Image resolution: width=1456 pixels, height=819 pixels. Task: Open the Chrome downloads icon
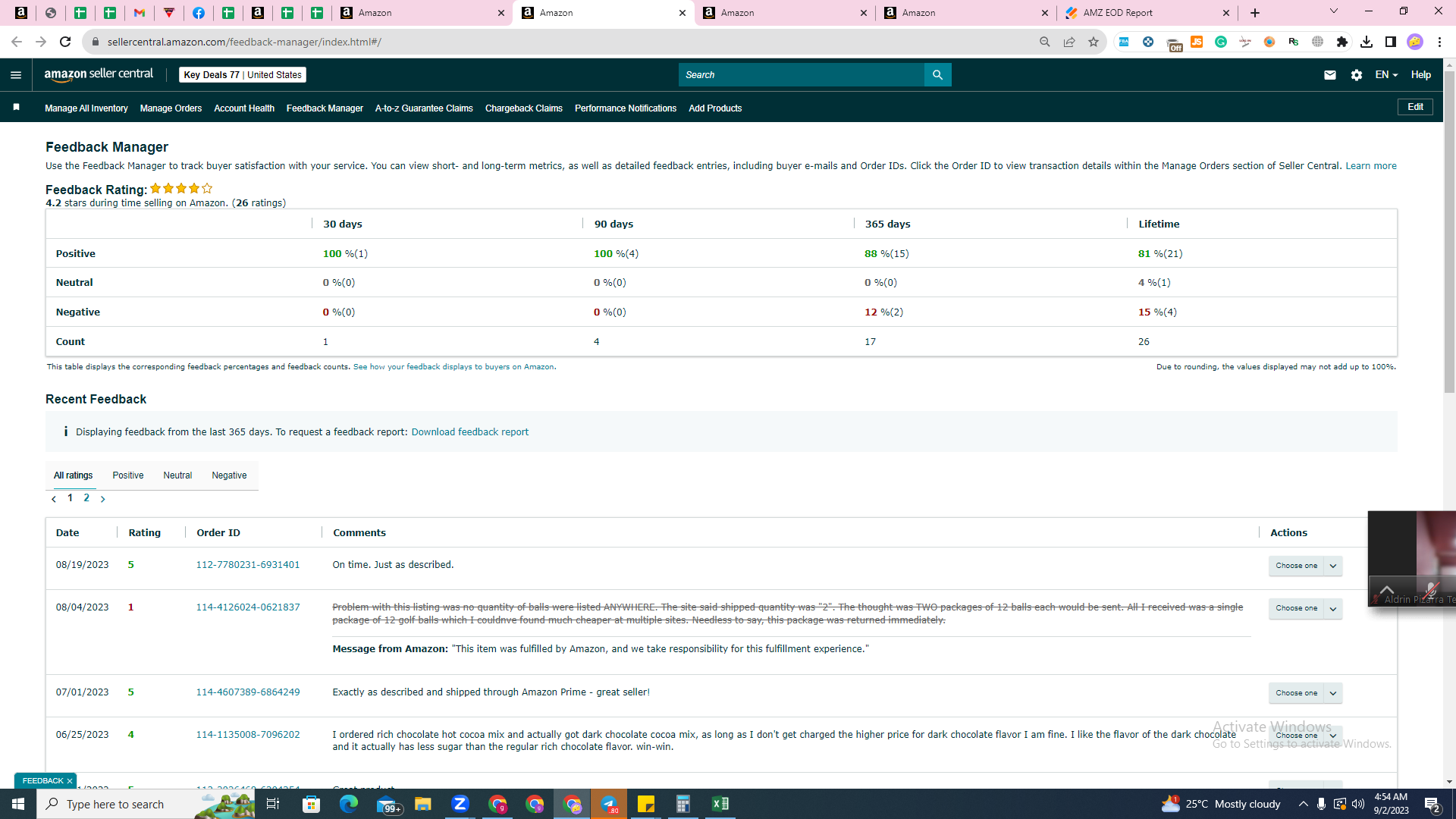point(1366,42)
